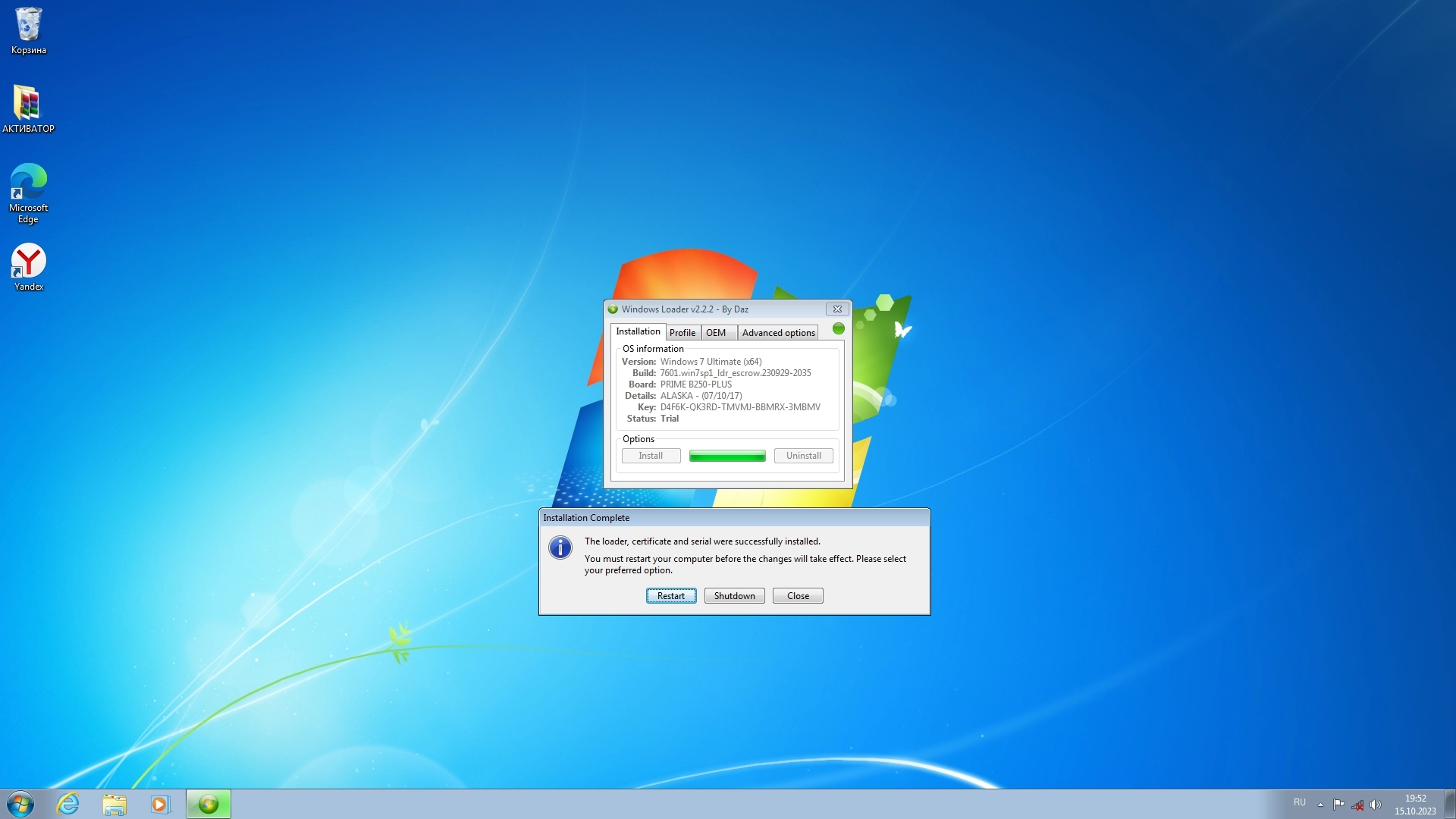Click the green status indicator circle
Image resolution: width=1456 pixels, height=819 pixels.
pyautogui.click(x=838, y=328)
